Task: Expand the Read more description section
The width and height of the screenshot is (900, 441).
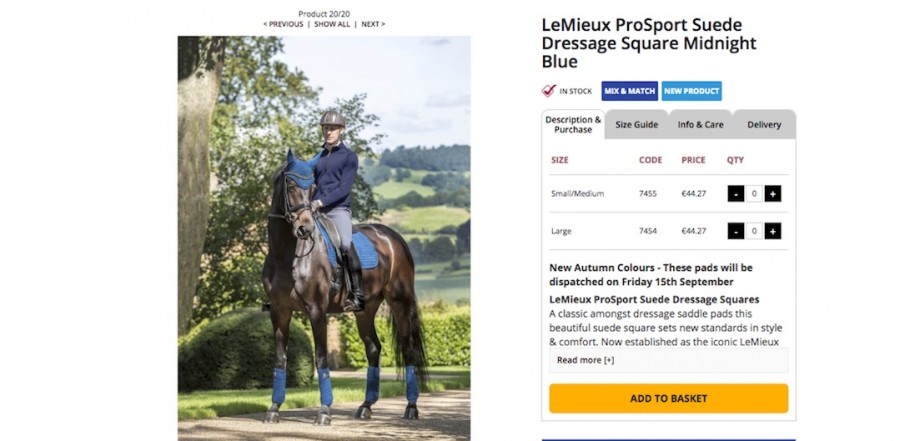Action: click(x=586, y=360)
